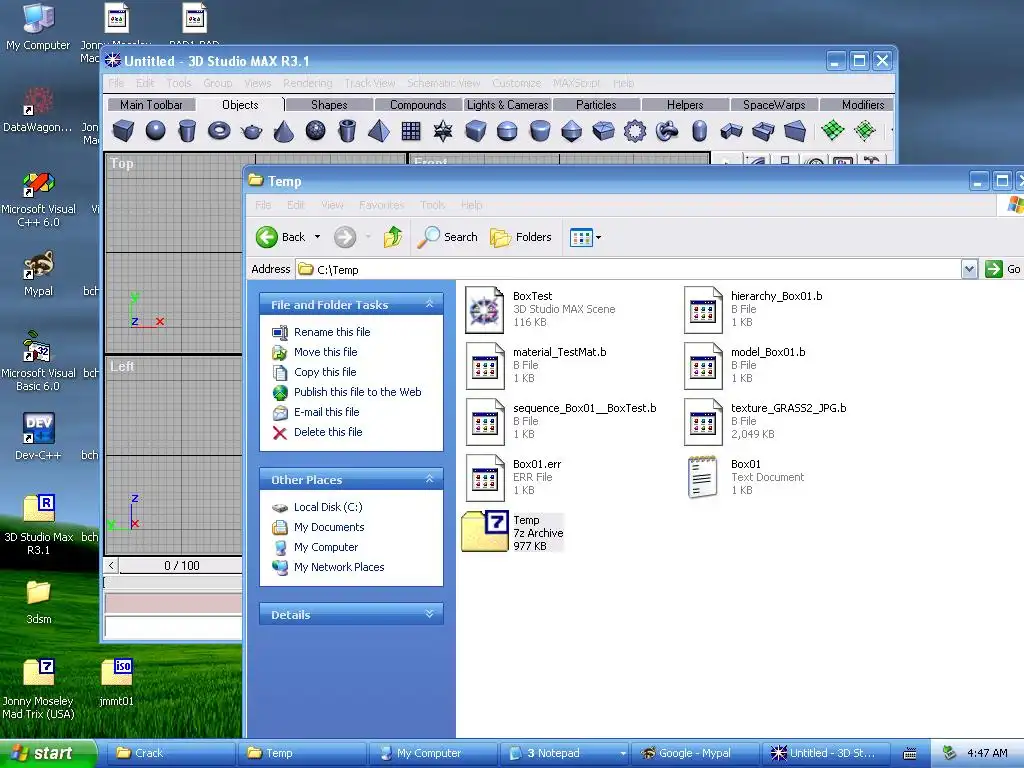Select the ChamferBox extended primitive icon

tap(475, 131)
